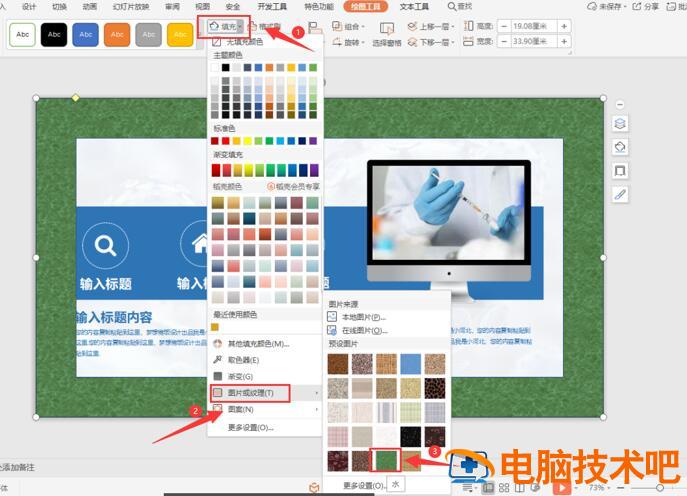
Task: Switch to the 视图 view tab
Action: point(202,7)
